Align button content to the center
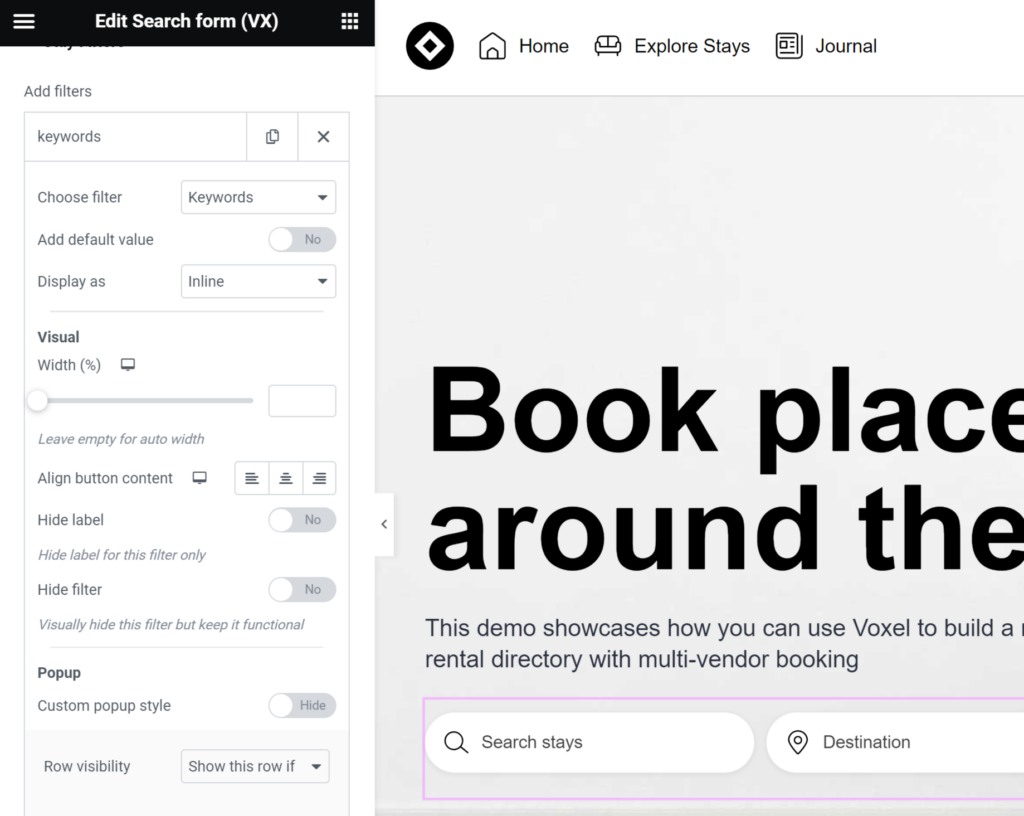Screen dimensions: 1024x816 click(x=286, y=479)
